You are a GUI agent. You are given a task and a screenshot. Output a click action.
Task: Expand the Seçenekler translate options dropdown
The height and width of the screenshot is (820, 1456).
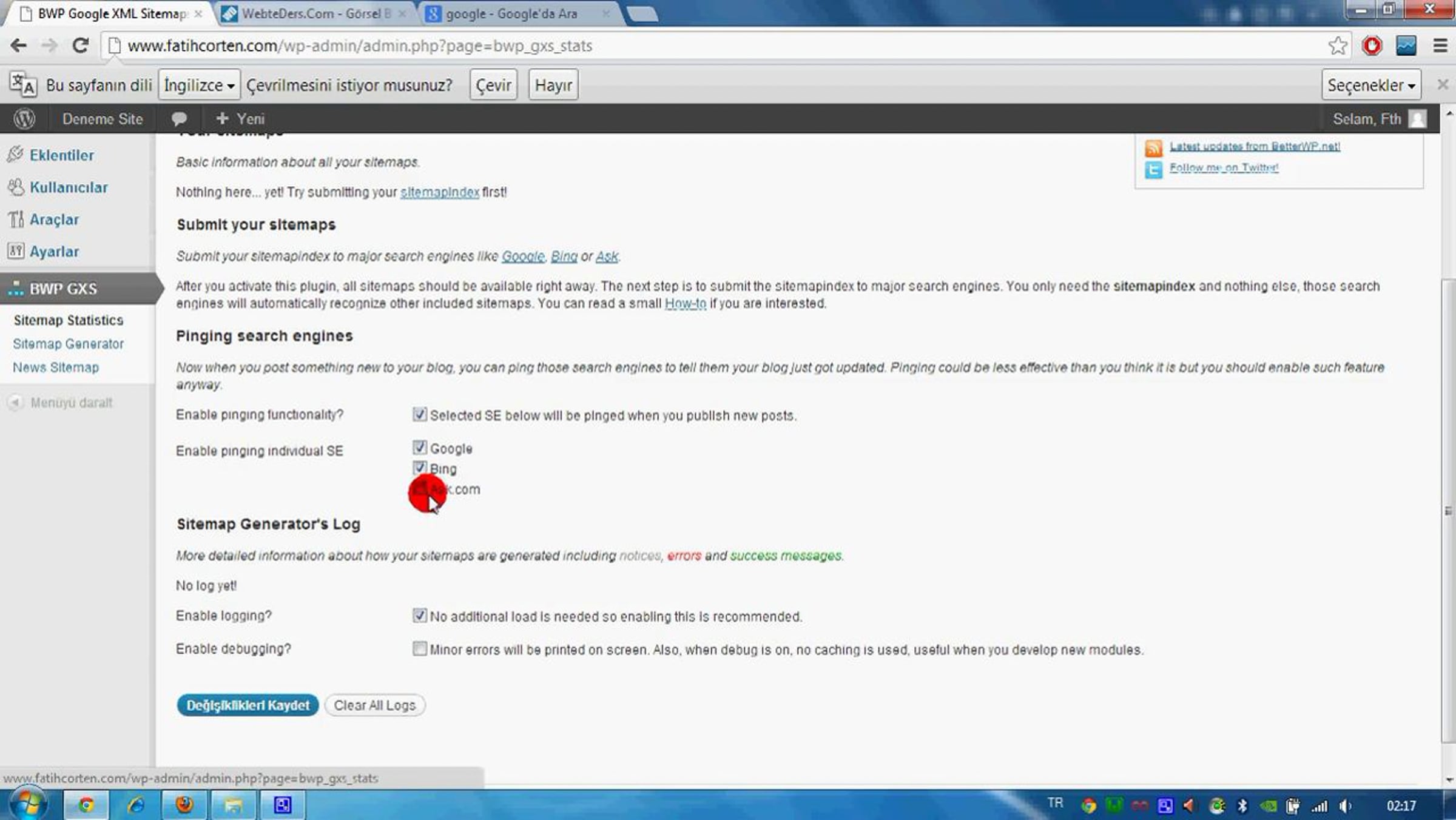(x=1370, y=85)
